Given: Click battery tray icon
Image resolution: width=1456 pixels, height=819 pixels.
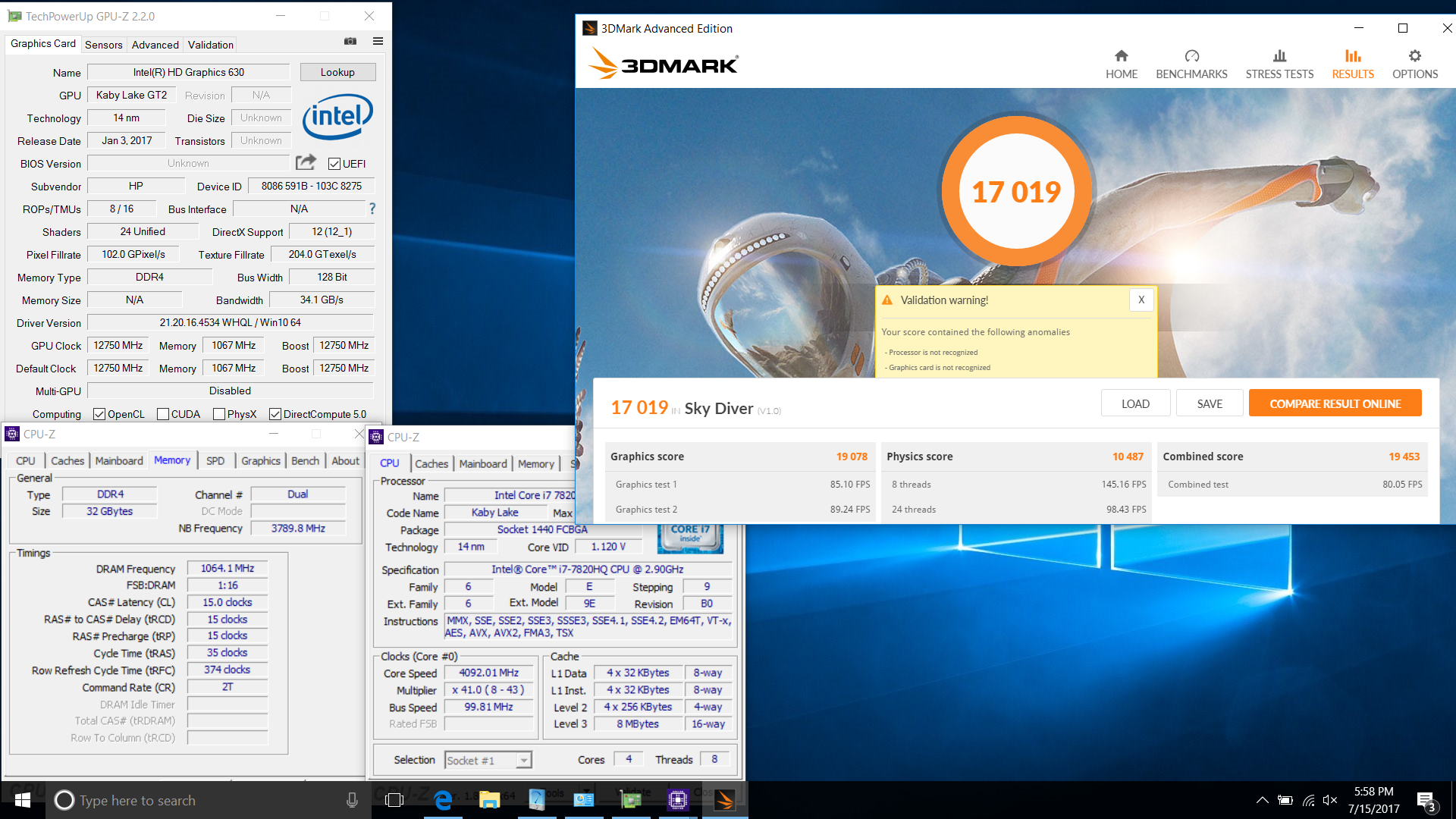Looking at the screenshot, I should pyautogui.click(x=1285, y=800).
